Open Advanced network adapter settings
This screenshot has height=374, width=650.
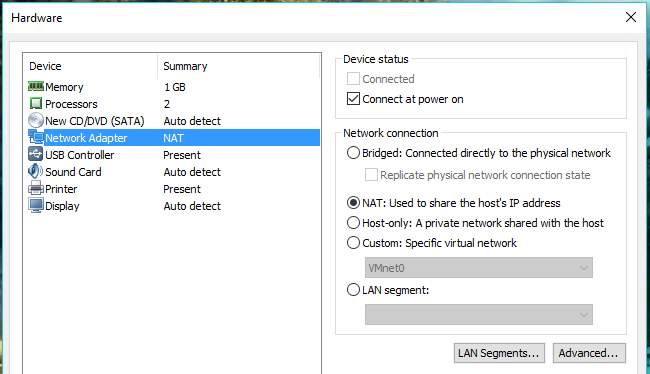pyautogui.click(x=589, y=353)
